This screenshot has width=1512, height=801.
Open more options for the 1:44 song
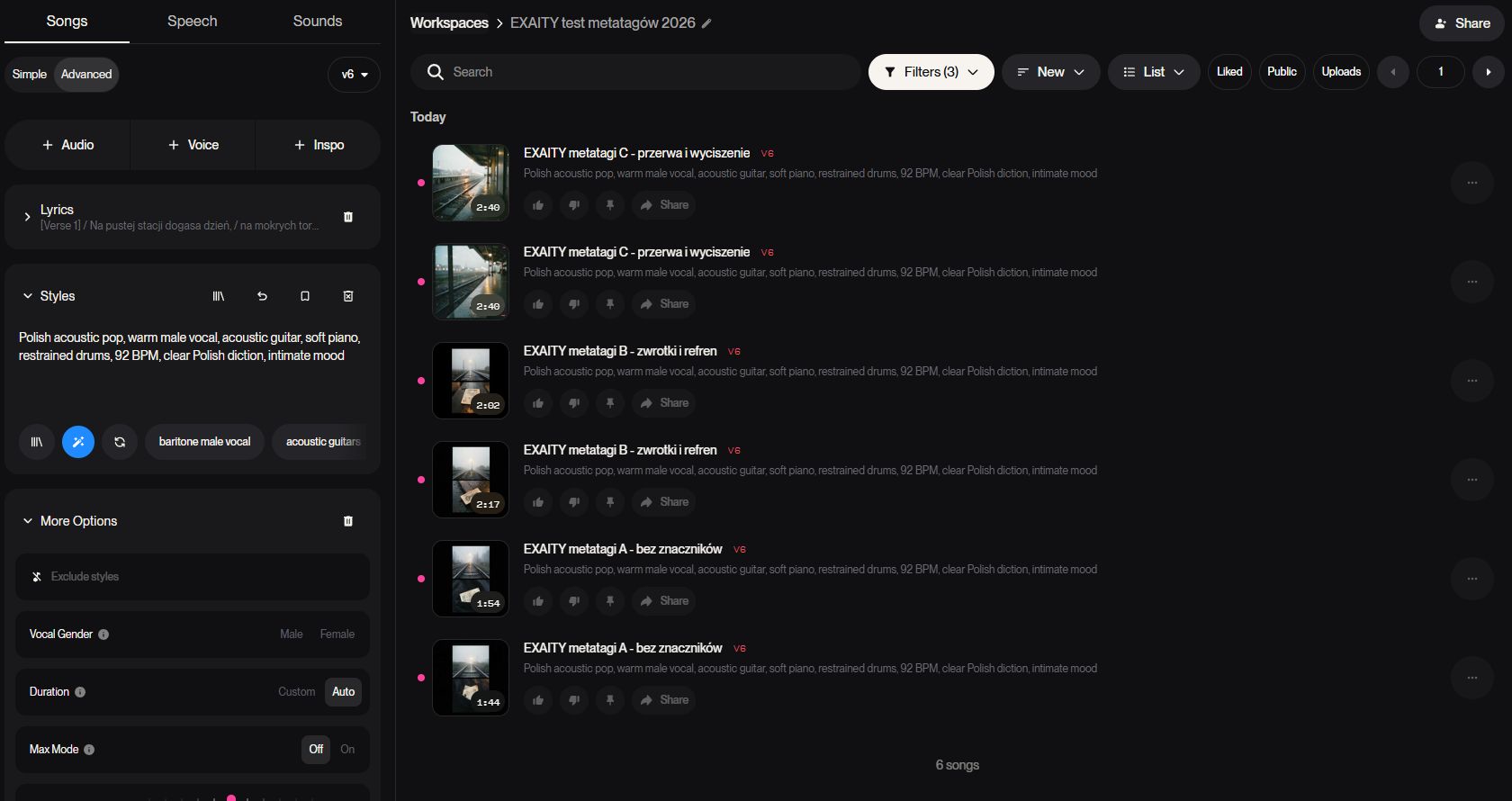pos(1472,678)
